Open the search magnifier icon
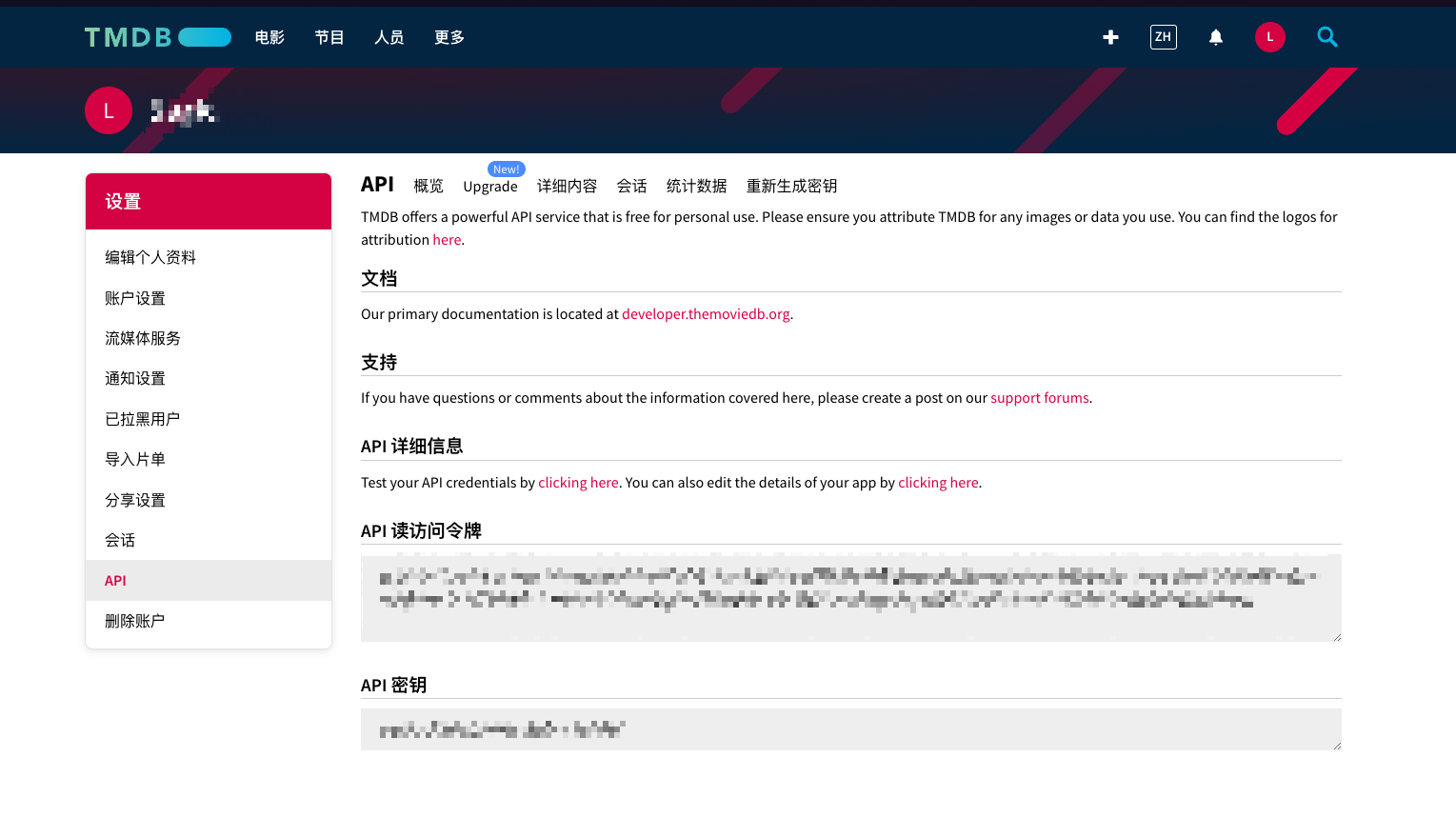Screen dimensions: 1456x837 pos(1327,37)
